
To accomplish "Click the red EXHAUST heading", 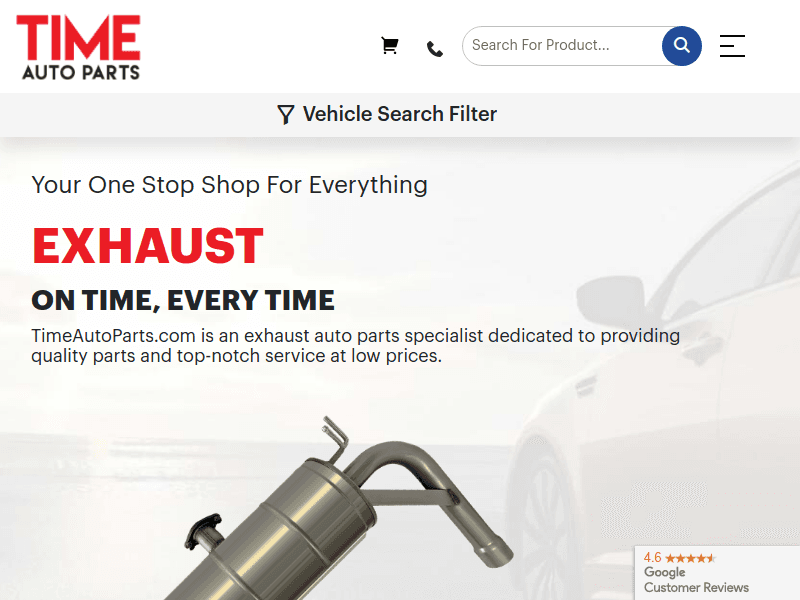I will pos(147,246).
